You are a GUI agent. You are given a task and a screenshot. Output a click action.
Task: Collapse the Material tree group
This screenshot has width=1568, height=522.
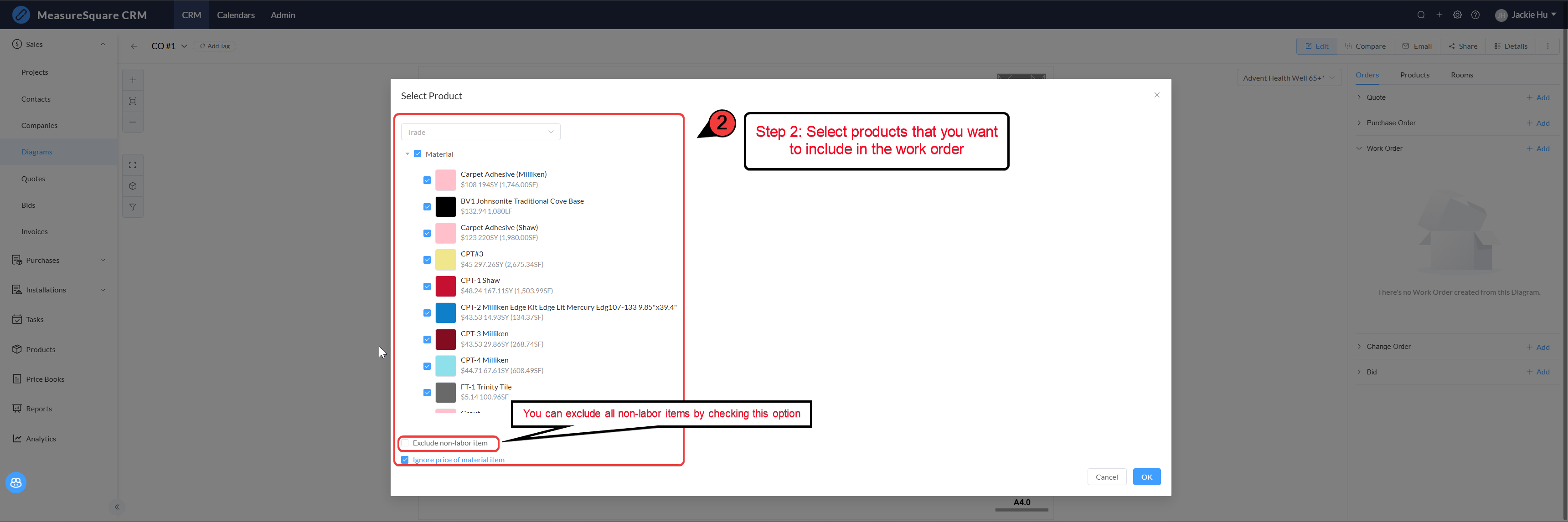pyautogui.click(x=407, y=154)
